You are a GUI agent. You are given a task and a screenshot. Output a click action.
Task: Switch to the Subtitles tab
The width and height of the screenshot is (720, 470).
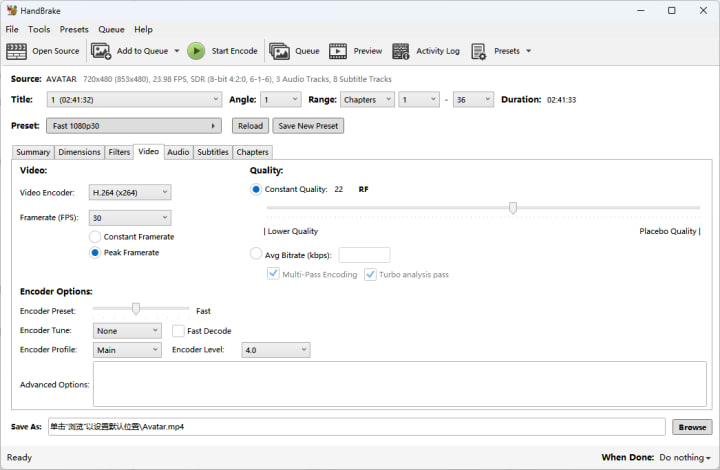coord(213,152)
